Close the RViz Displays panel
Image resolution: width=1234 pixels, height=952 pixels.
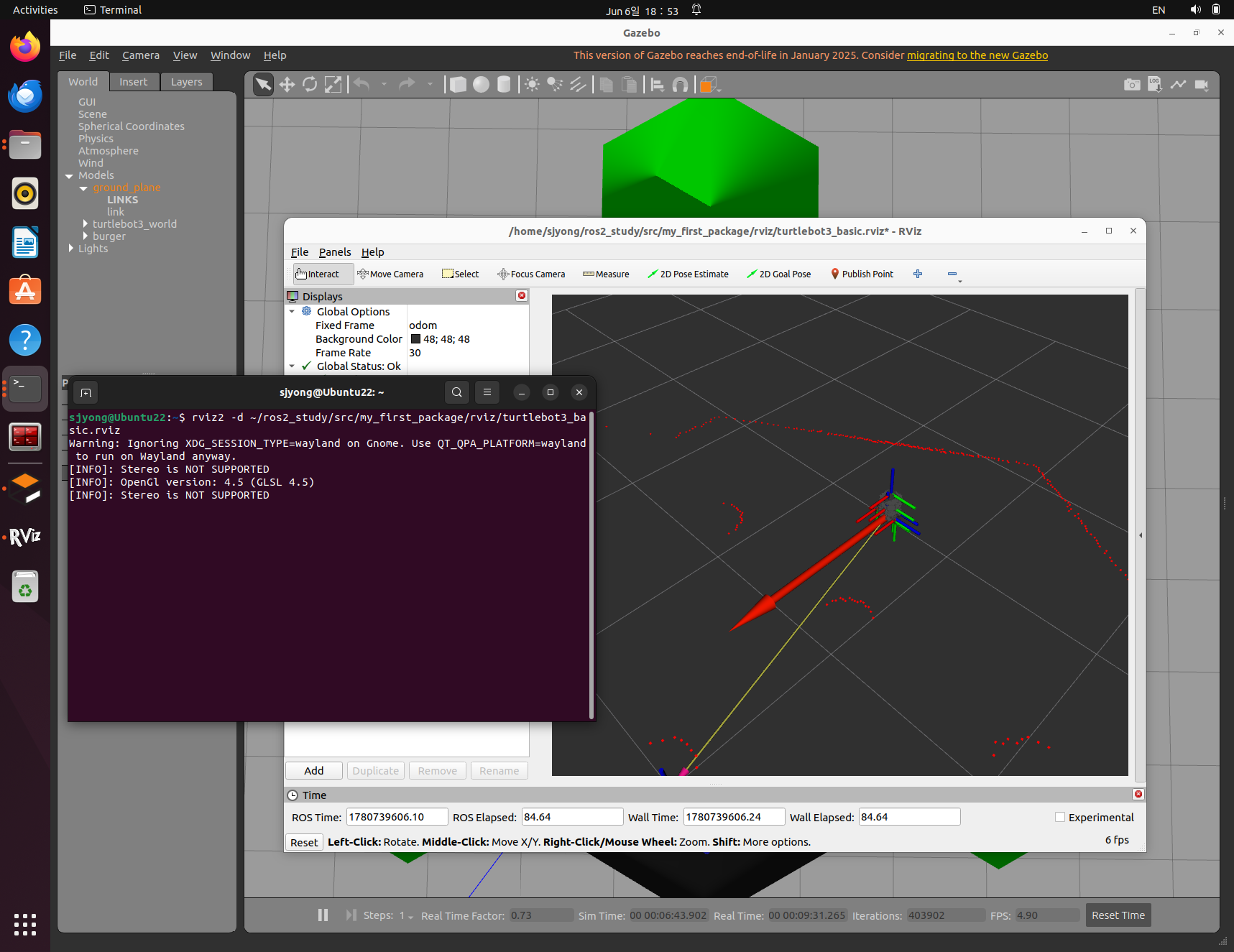(x=522, y=296)
